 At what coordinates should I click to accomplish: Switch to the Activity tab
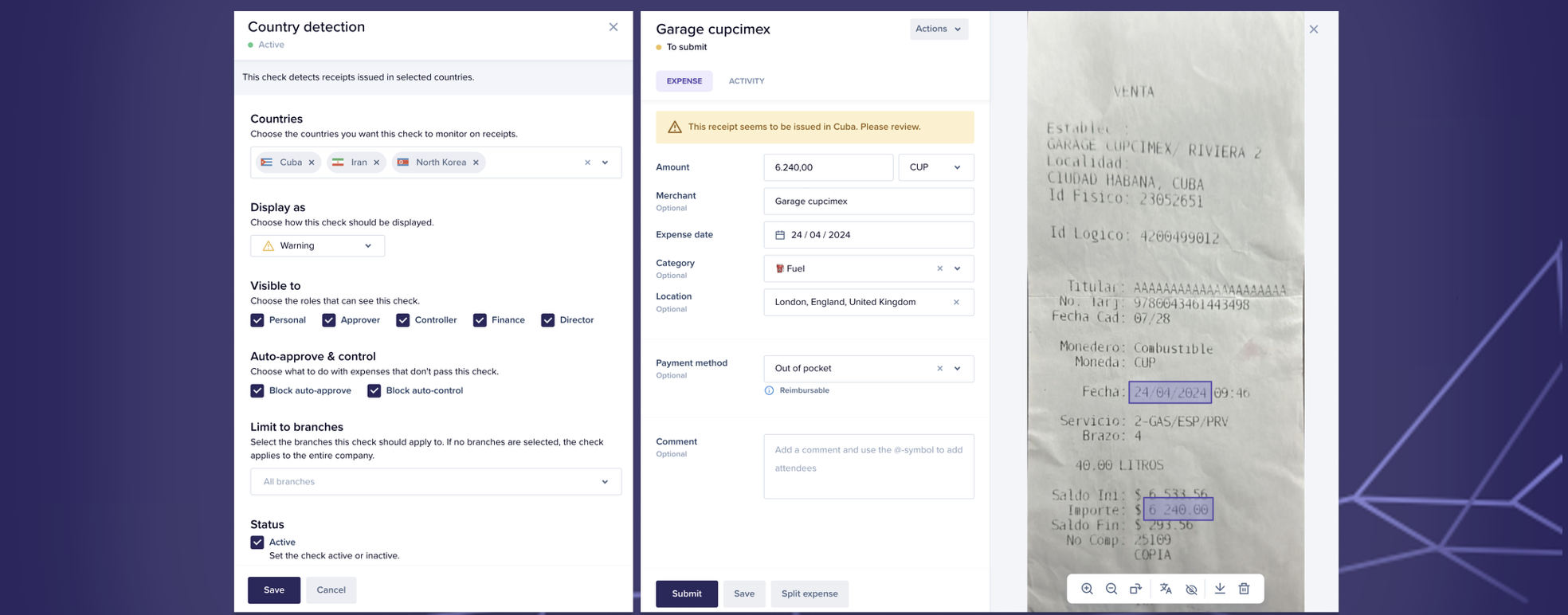point(746,81)
